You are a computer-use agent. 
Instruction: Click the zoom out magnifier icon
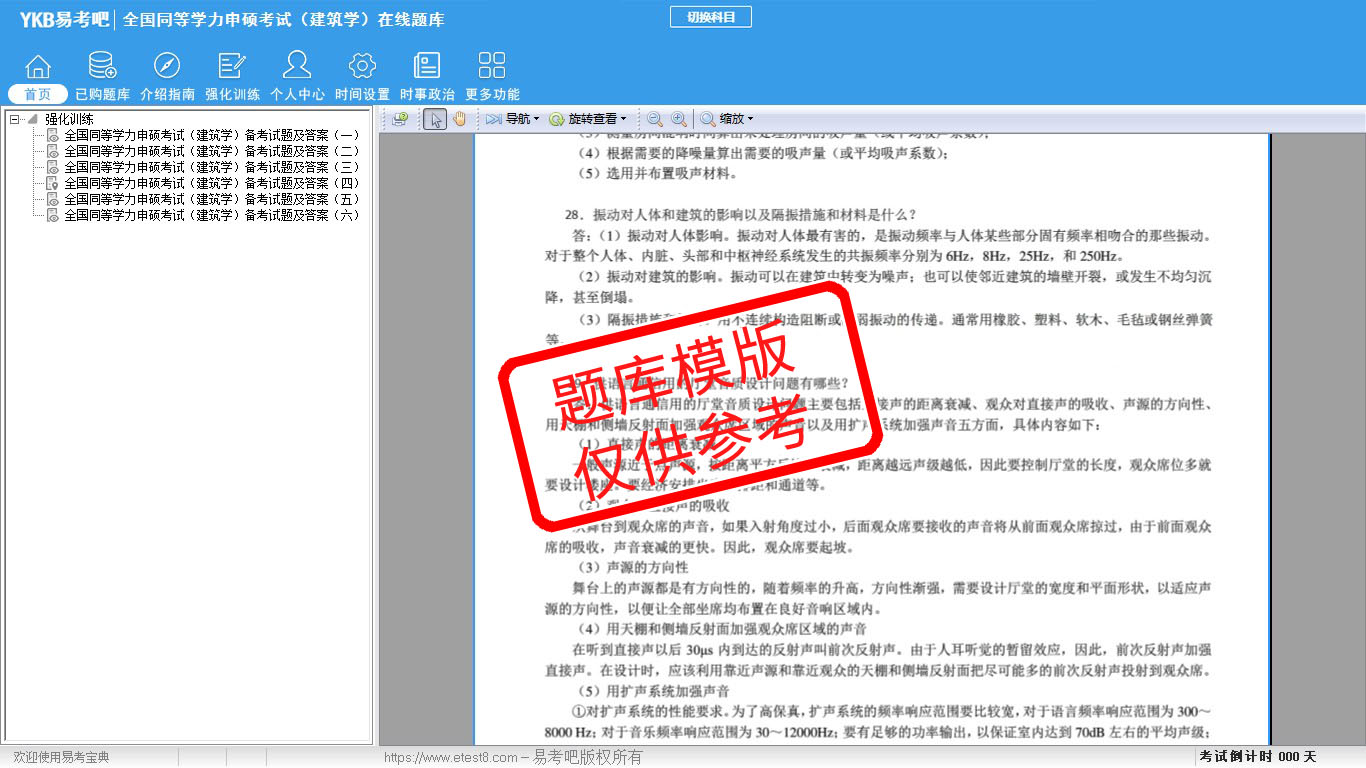pyautogui.click(x=655, y=119)
